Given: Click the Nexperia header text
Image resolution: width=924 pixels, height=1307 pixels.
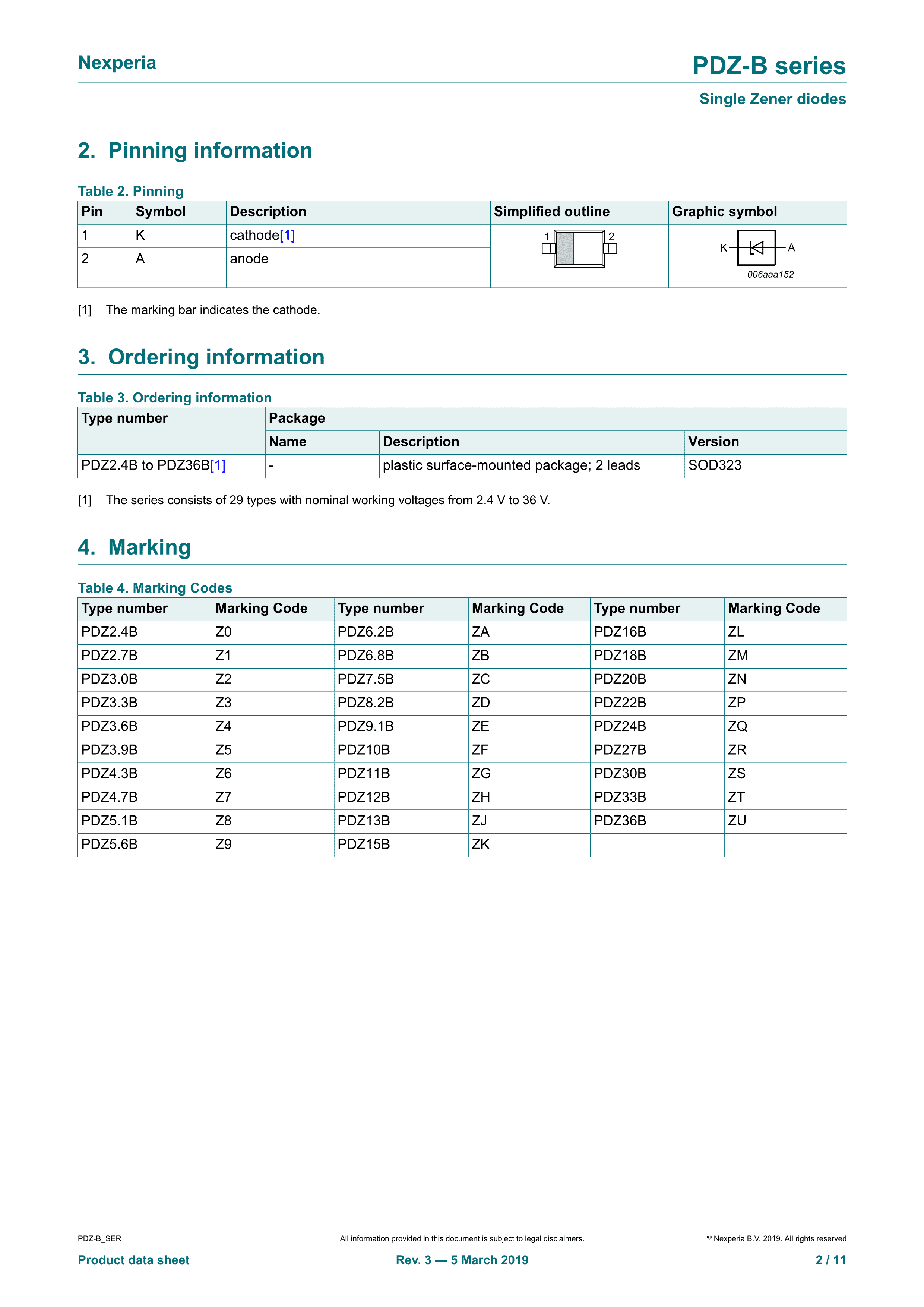Looking at the screenshot, I should (117, 63).
